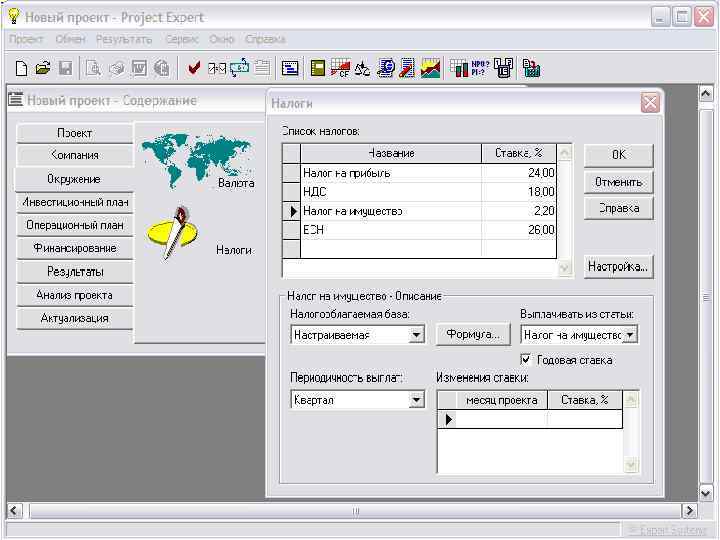Screen dimensions: 720x540
Task: Click the two-checkbox comparison toolbar icon
Action: (217, 68)
